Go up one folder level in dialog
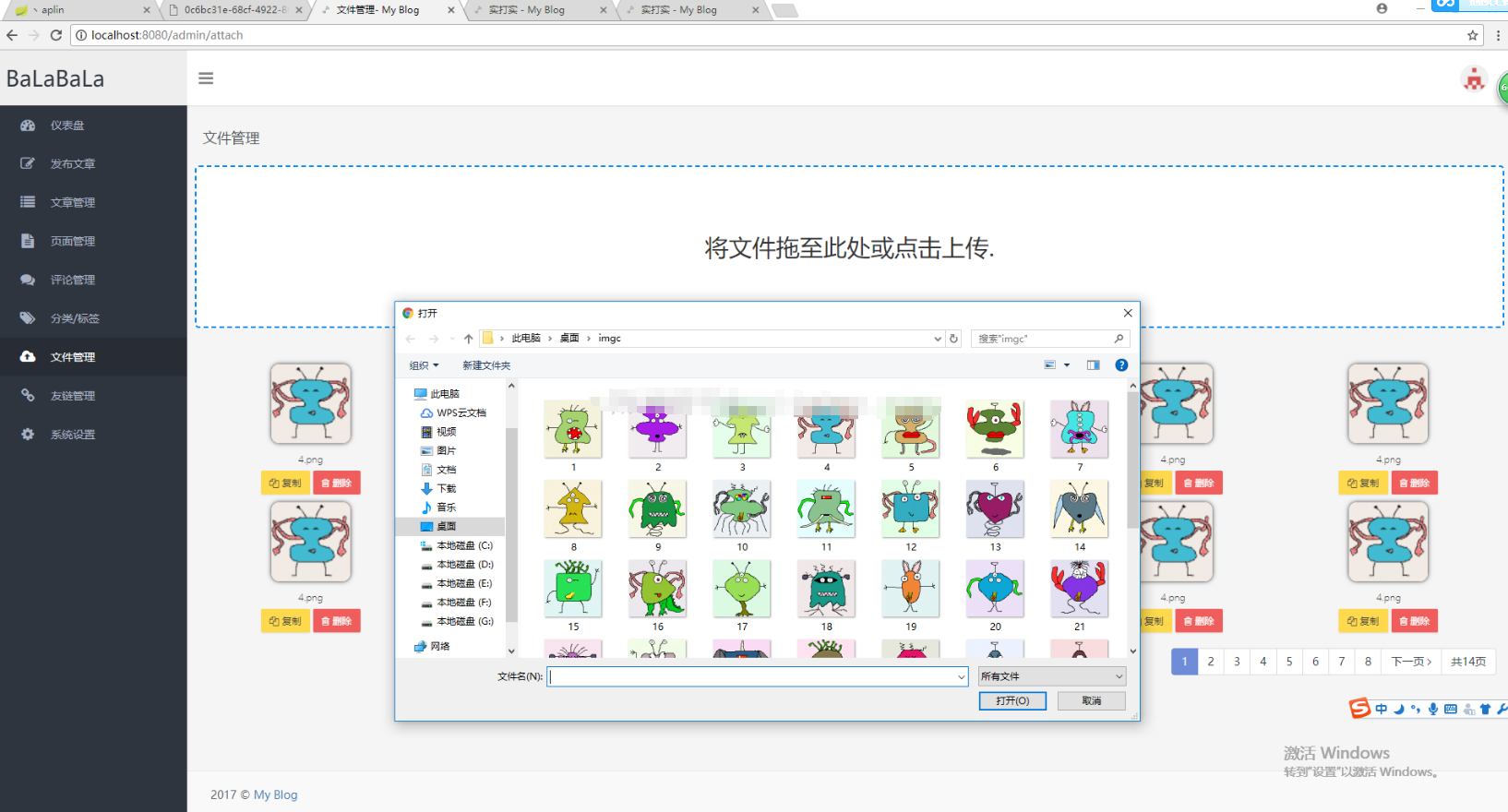The image size is (1508, 812). coord(468,339)
